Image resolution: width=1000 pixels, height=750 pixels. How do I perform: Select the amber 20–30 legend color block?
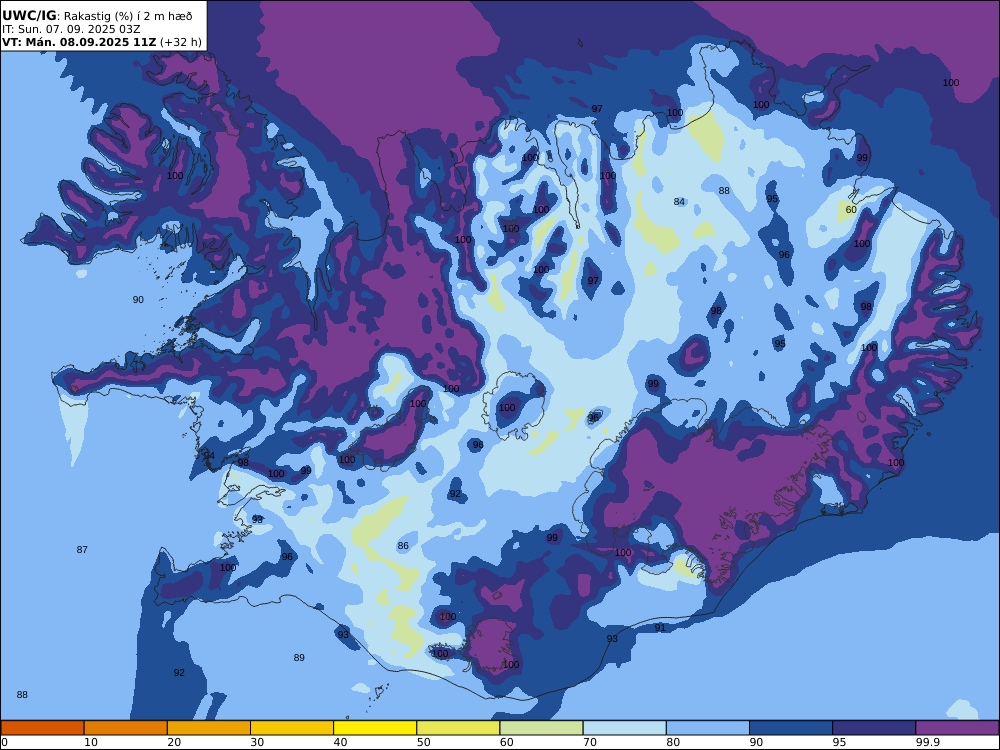(209, 728)
